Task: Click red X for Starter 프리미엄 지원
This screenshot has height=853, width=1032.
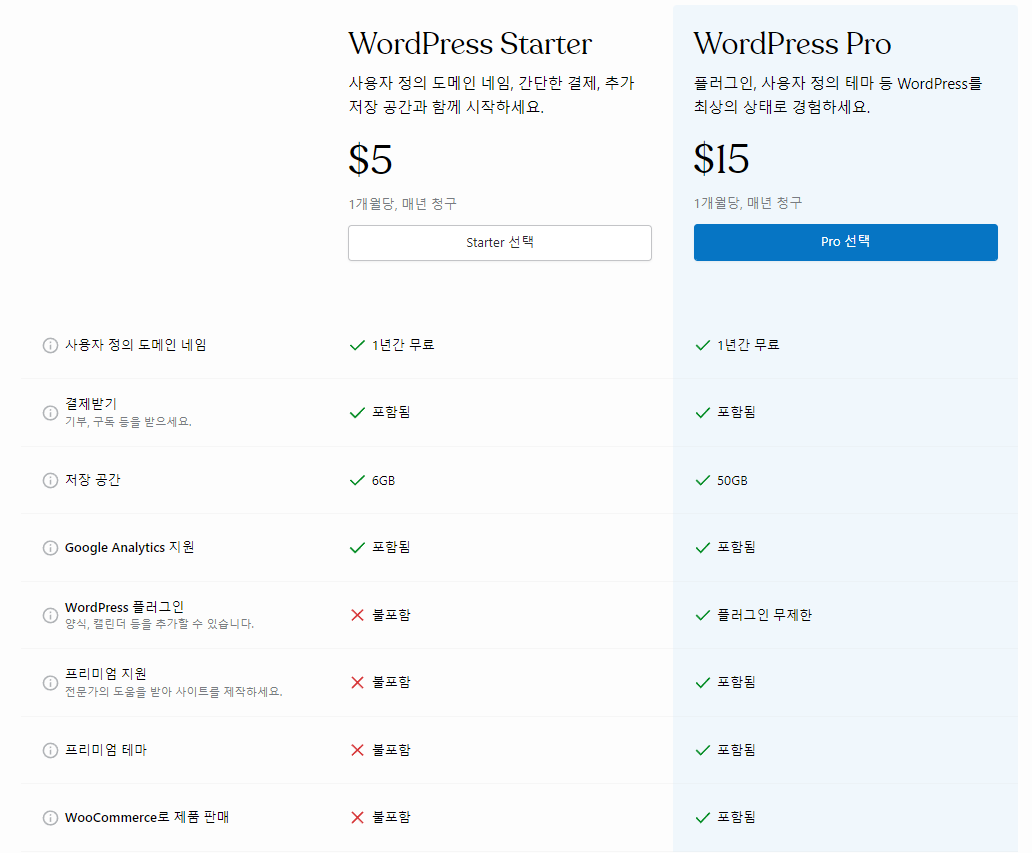Action: coord(357,683)
